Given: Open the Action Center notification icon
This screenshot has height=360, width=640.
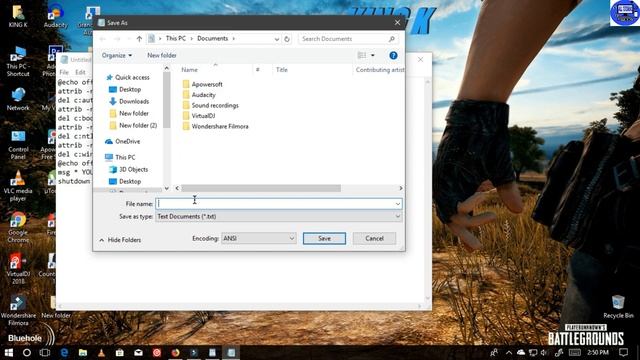Looking at the screenshot, I should coord(623,352).
